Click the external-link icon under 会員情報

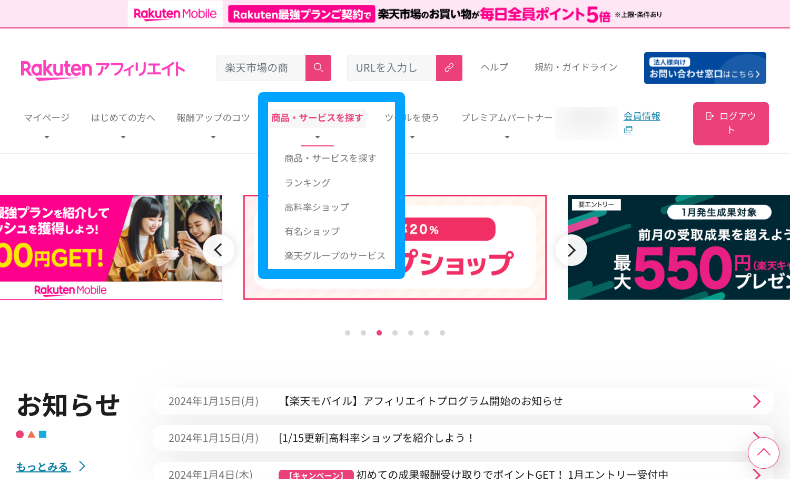[x=628, y=130]
